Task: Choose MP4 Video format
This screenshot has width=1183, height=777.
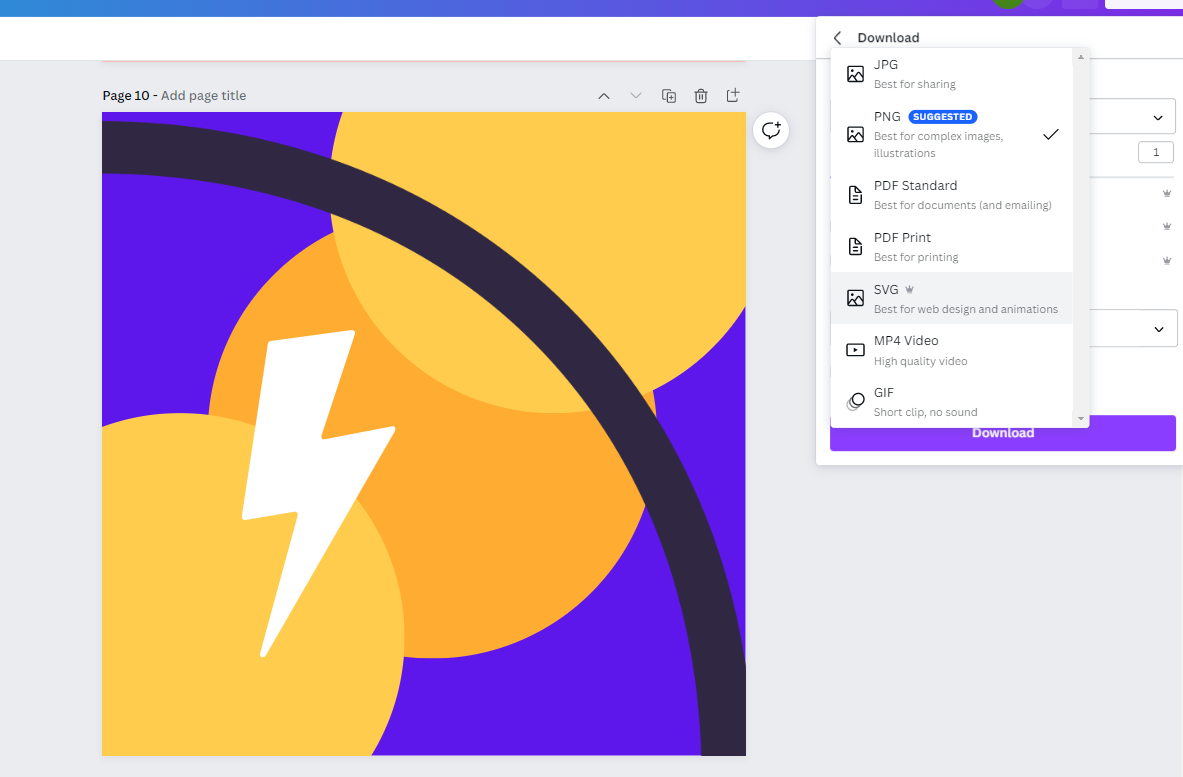Action: [x=951, y=350]
